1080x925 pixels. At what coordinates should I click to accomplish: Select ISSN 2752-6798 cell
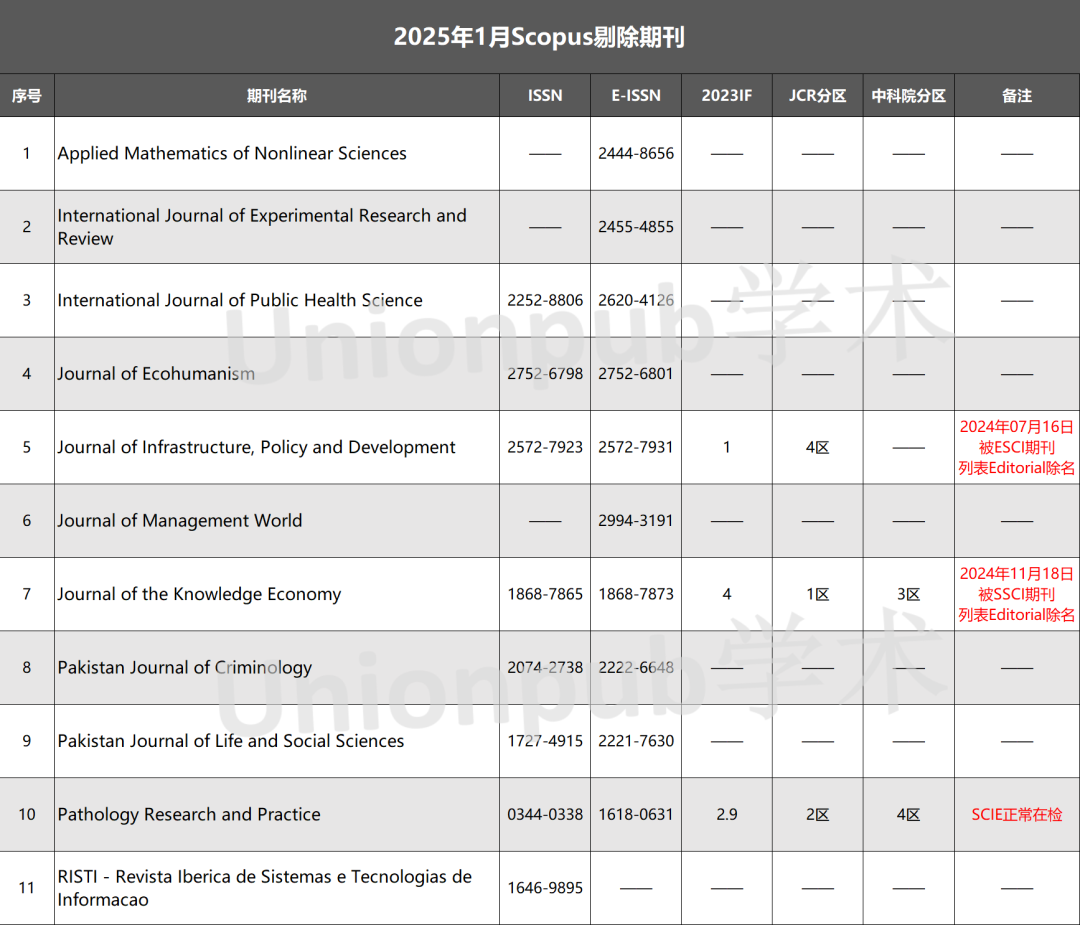[x=545, y=374]
